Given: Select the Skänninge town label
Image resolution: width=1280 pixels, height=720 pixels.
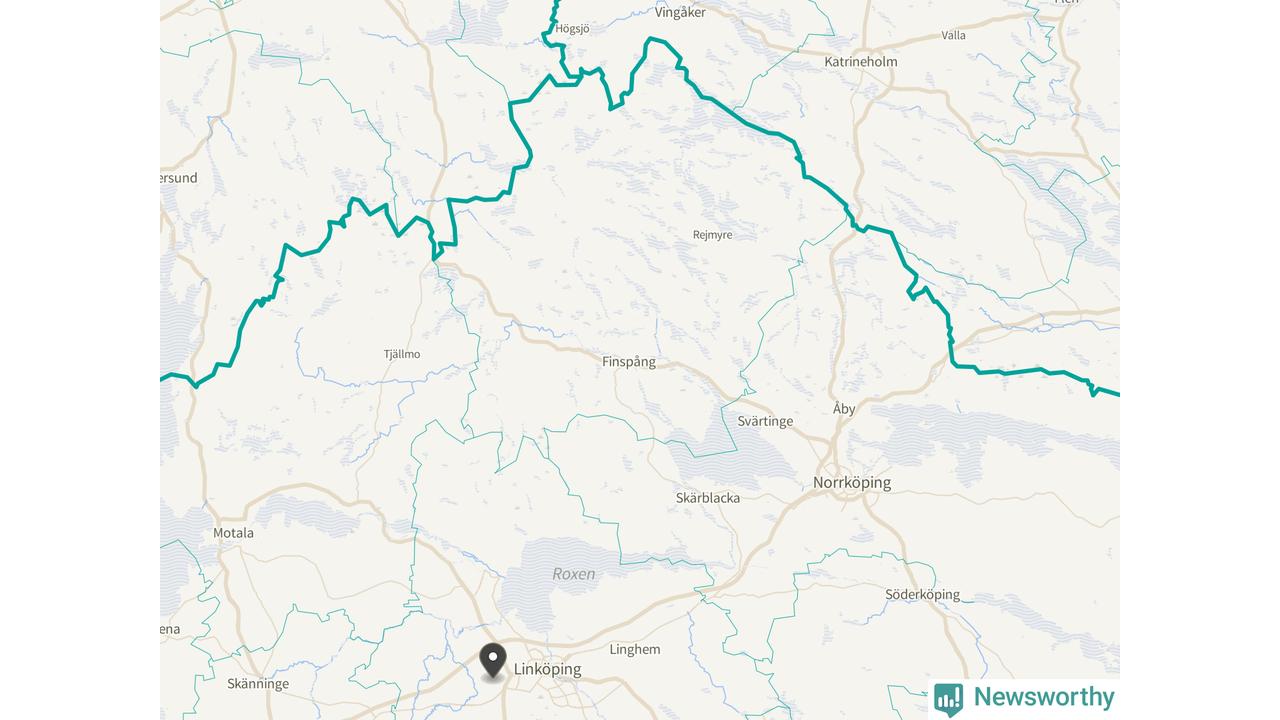Looking at the screenshot, I should coord(258,684).
